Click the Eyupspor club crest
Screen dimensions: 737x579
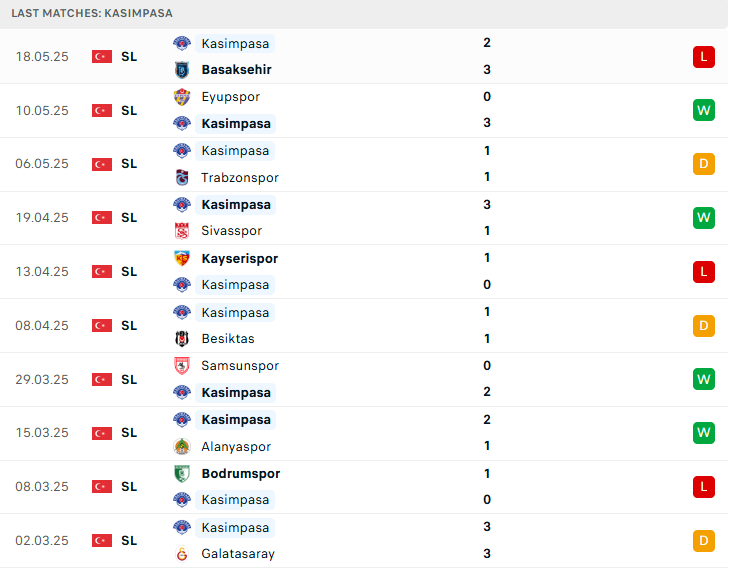coord(182,97)
